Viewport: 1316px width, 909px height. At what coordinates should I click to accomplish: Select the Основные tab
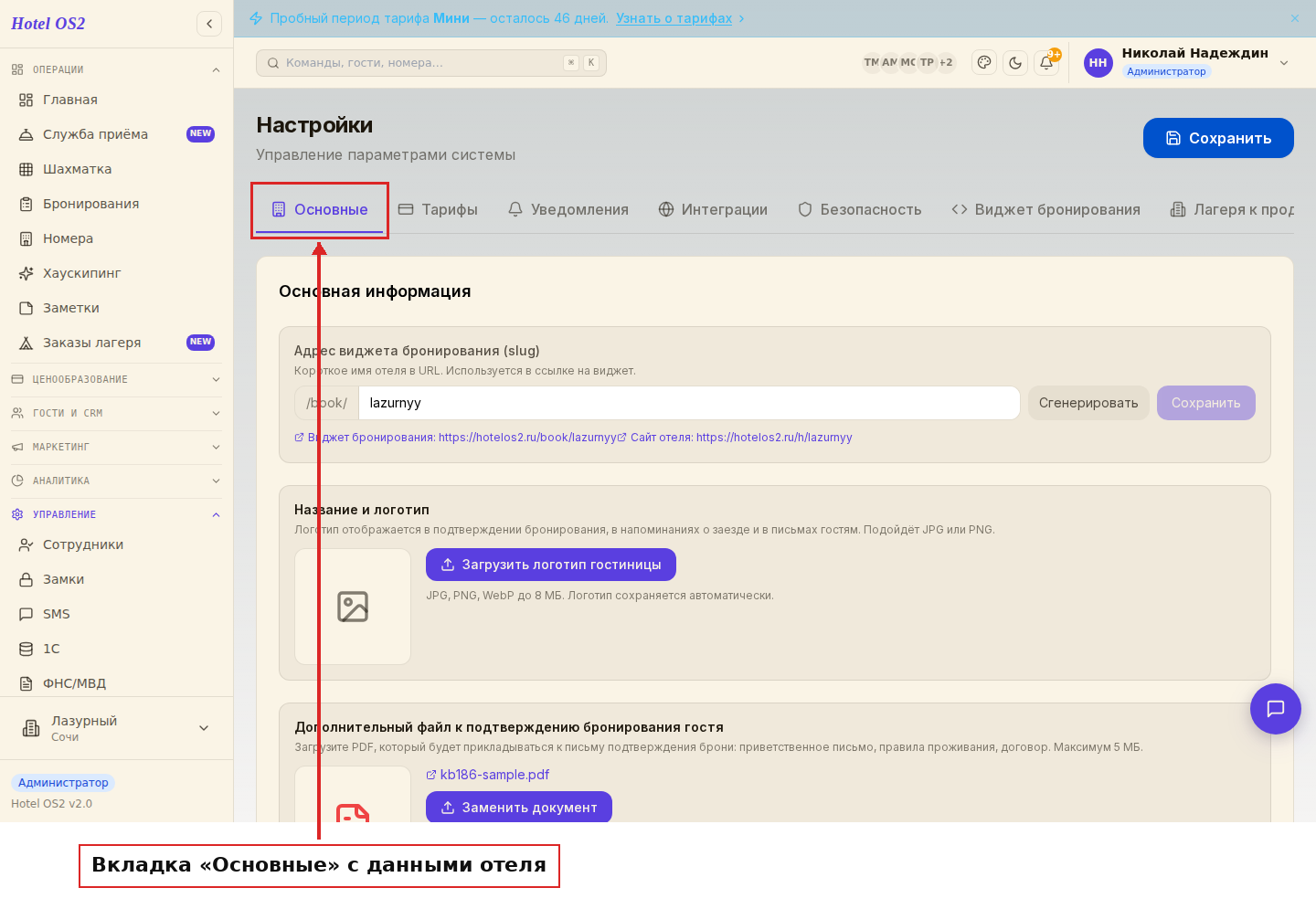[320, 209]
